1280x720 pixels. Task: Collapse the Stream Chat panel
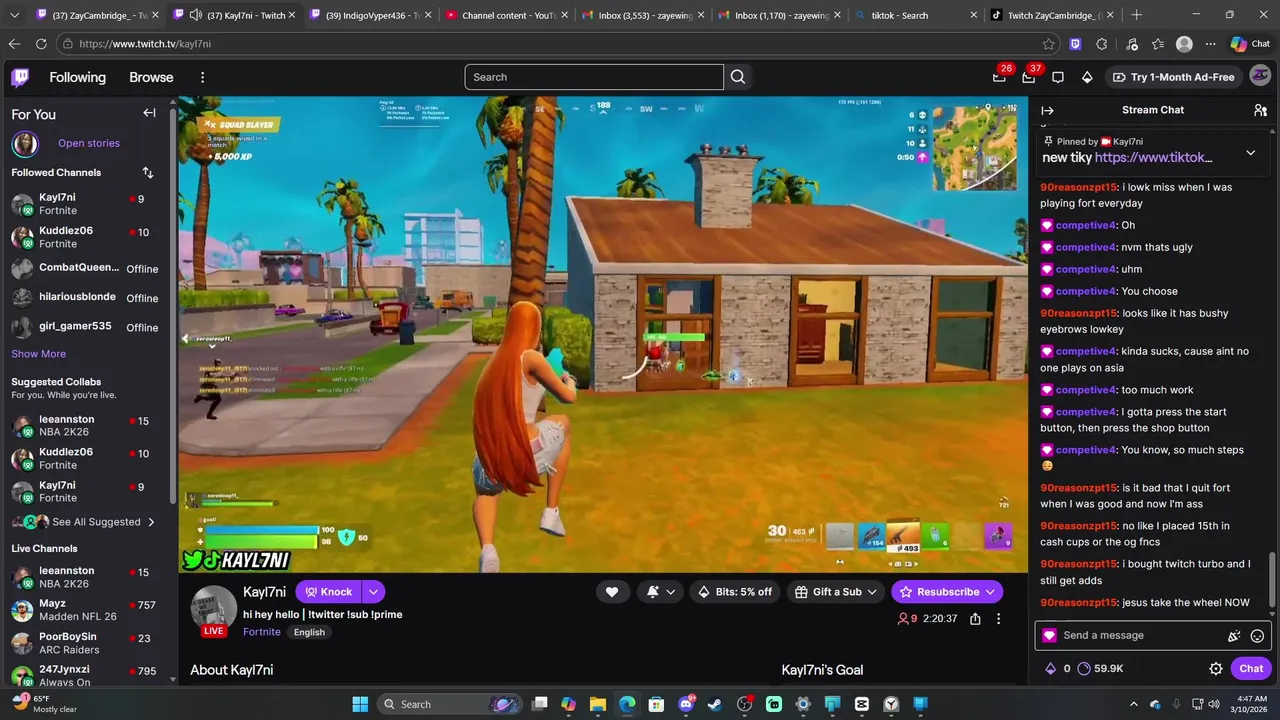click(x=1048, y=110)
